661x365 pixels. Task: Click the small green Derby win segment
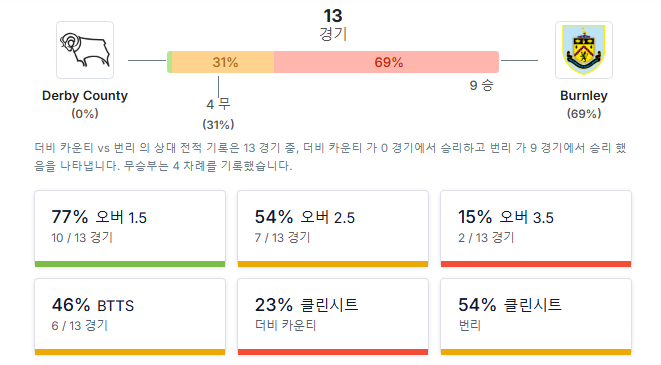pyautogui.click(x=169, y=62)
